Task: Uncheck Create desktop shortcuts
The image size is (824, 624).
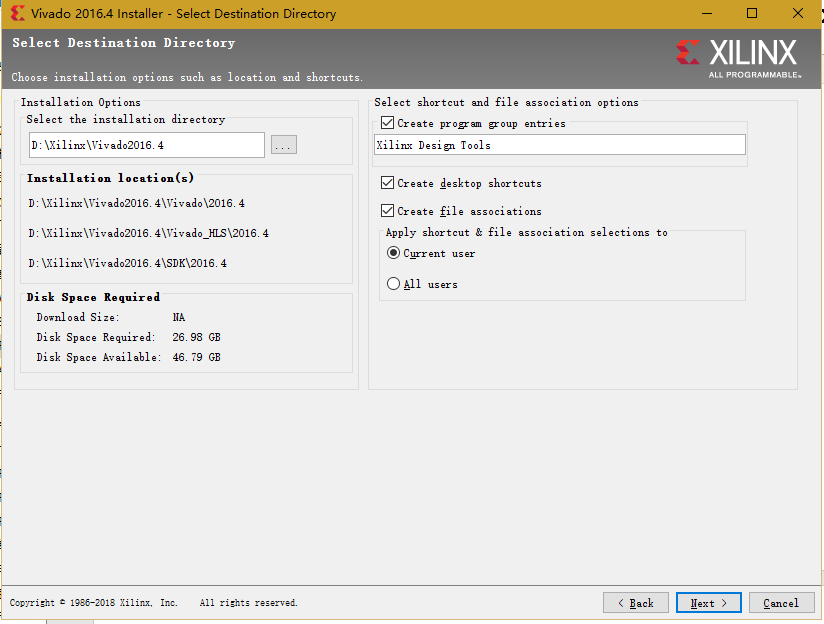Action: click(387, 183)
